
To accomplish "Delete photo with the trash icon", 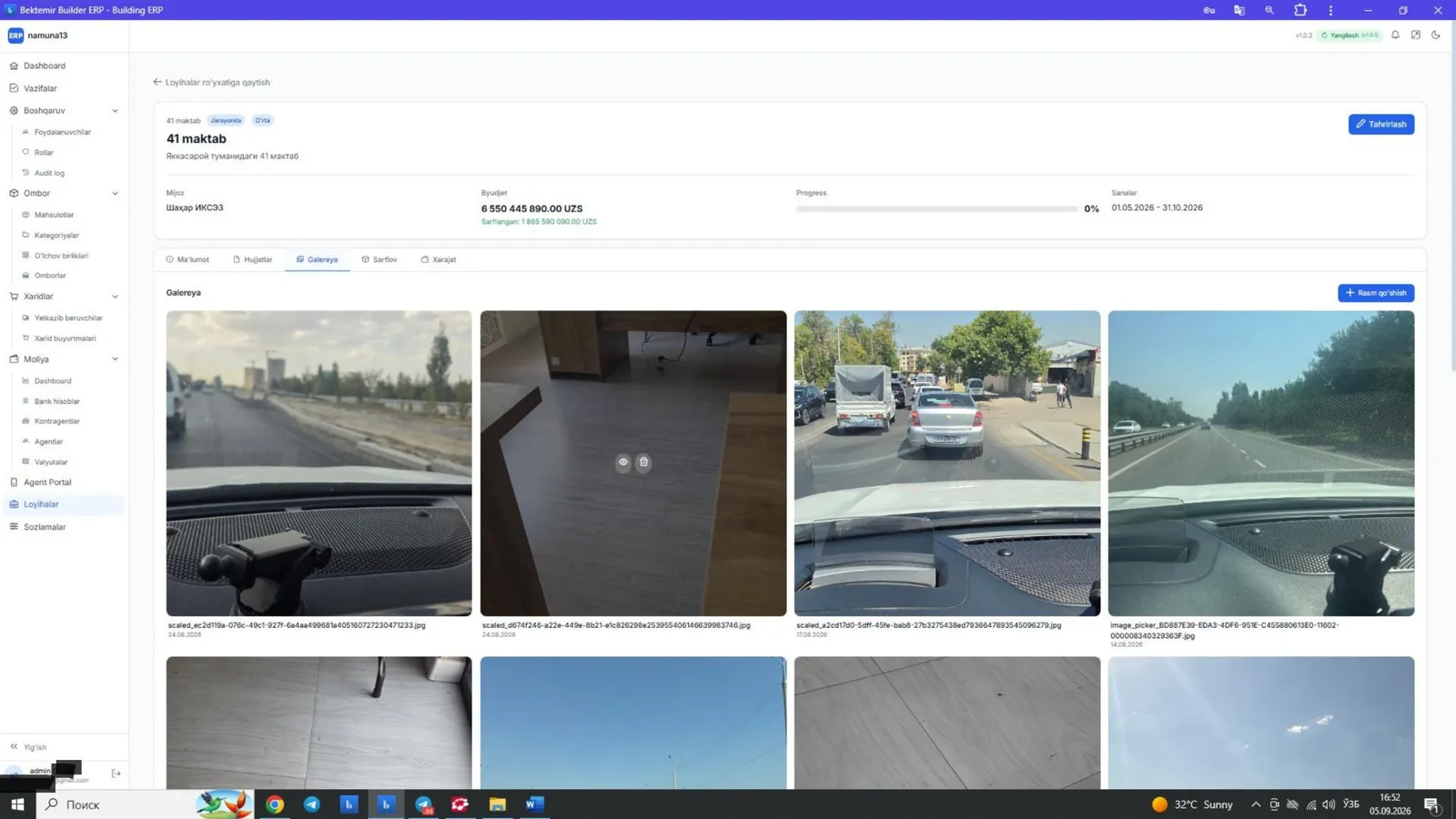I will pyautogui.click(x=643, y=462).
